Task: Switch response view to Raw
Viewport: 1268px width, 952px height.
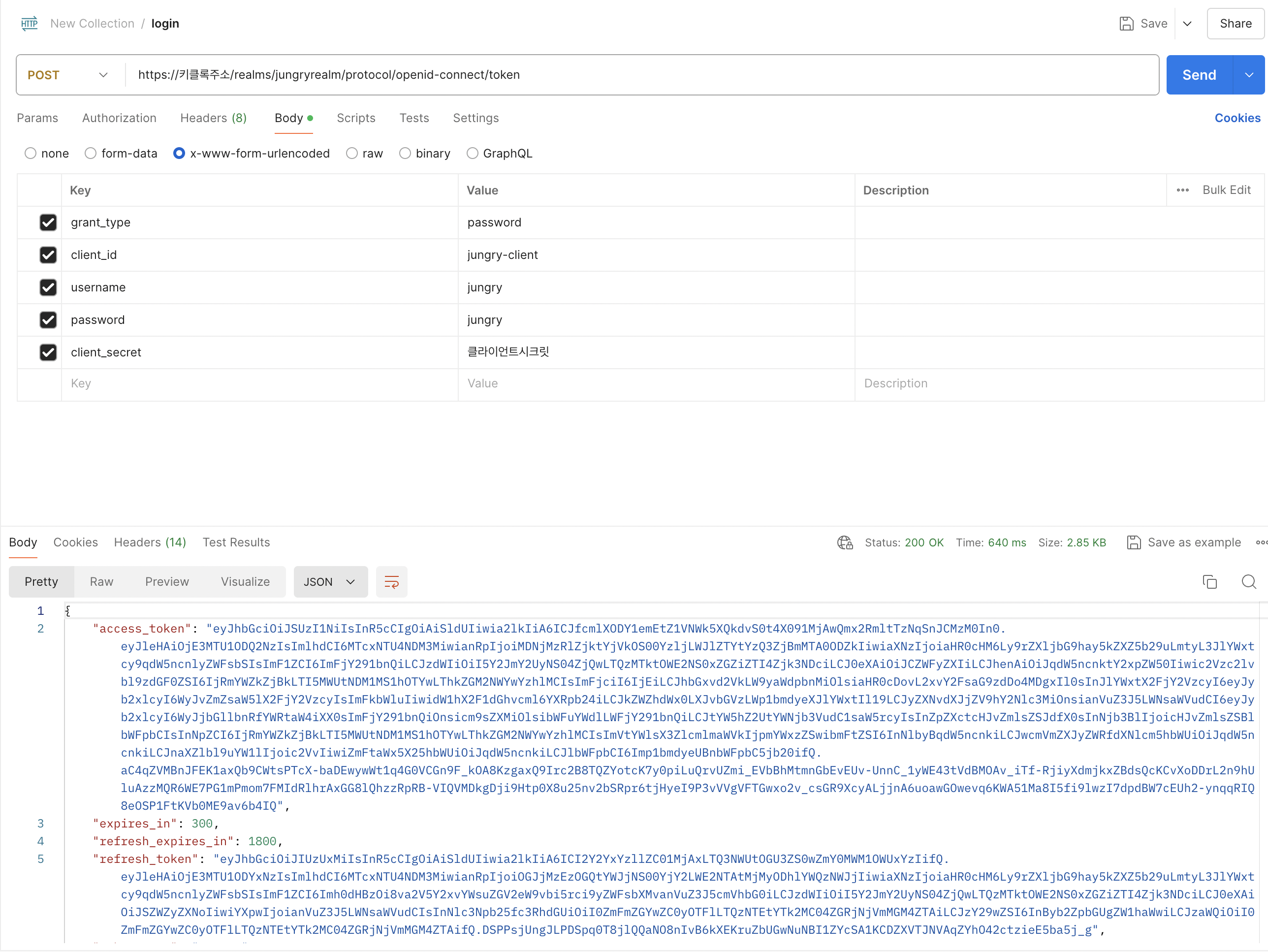Action: coord(101,582)
